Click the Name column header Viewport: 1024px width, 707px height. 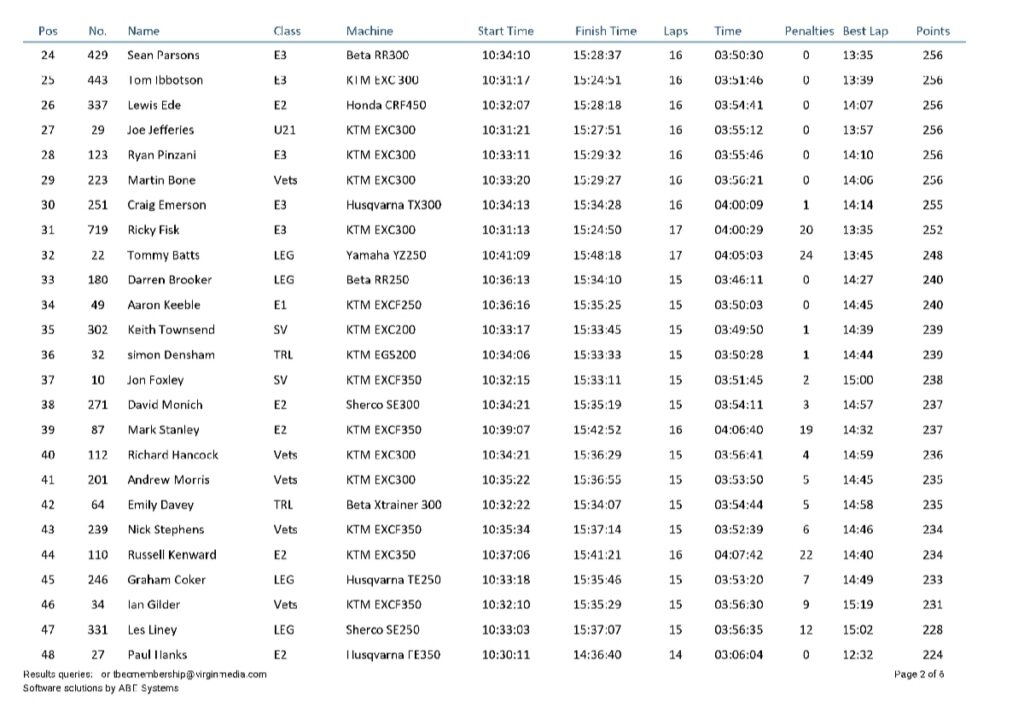(143, 31)
